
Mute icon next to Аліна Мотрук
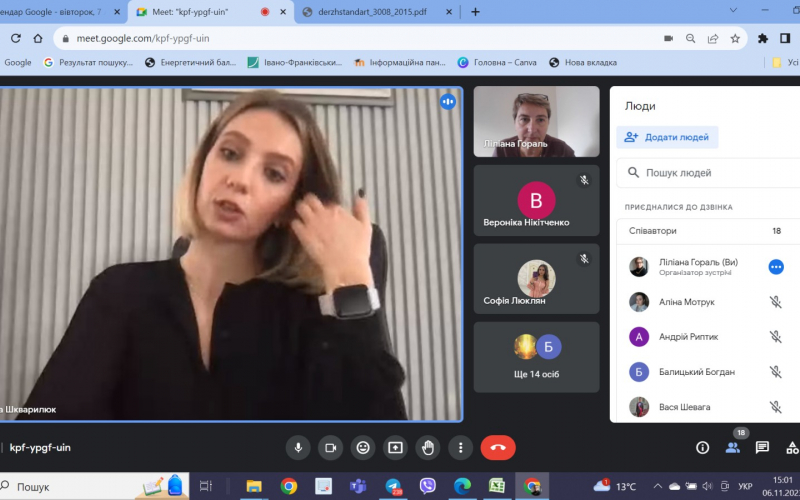click(776, 302)
